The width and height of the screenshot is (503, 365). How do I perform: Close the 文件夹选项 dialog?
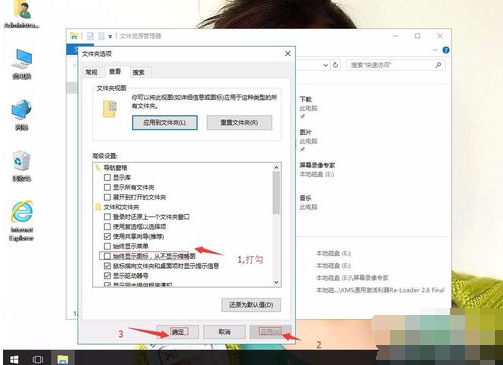point(288,54)
